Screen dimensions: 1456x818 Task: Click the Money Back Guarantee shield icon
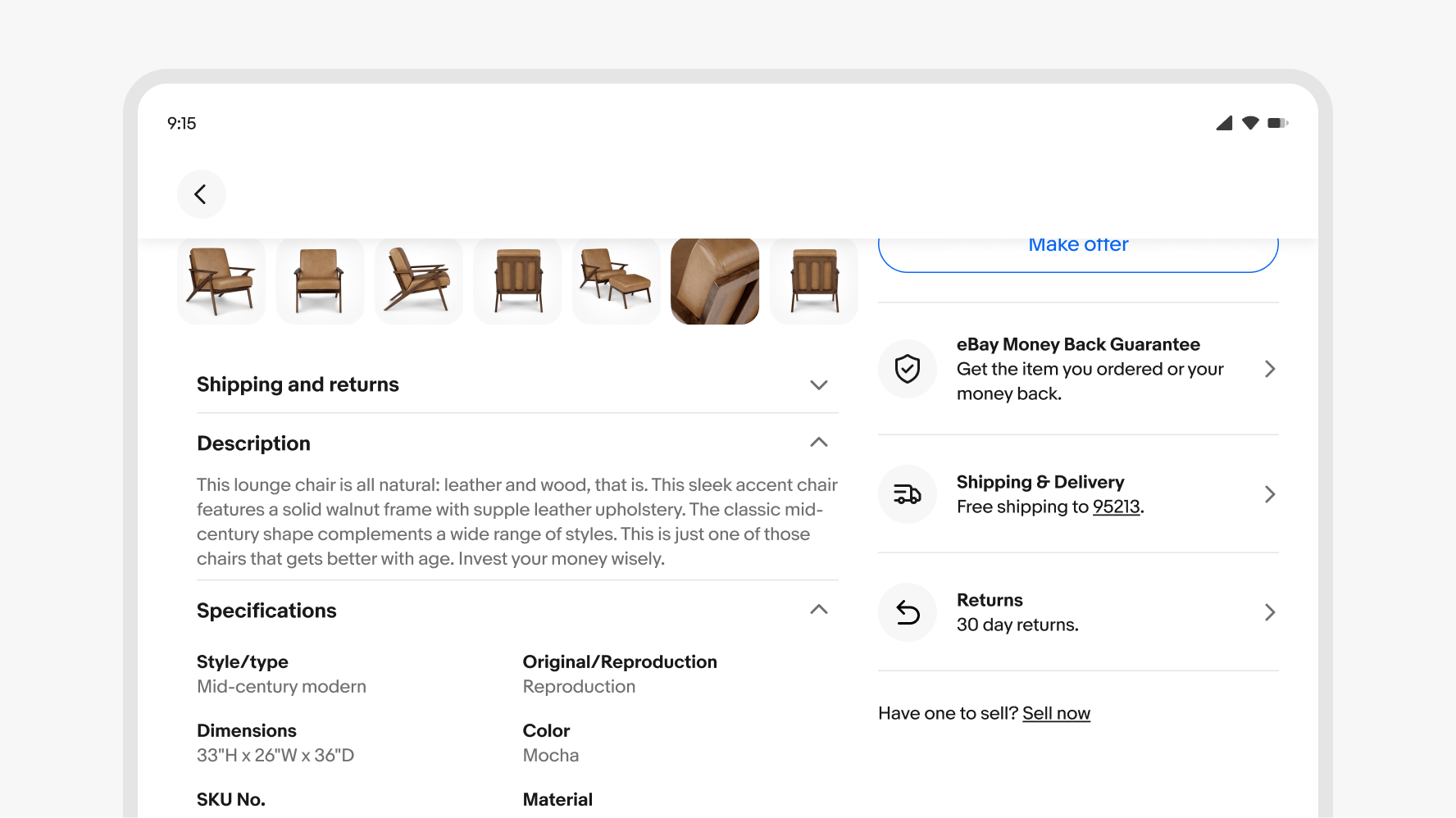(x=908, y=369)
